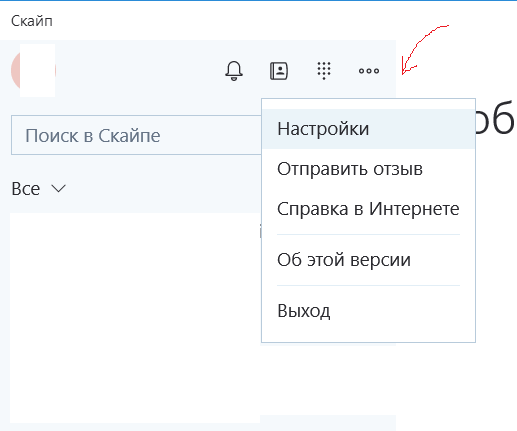
Task: Open the profile avatar
Action: pos(33,71)
